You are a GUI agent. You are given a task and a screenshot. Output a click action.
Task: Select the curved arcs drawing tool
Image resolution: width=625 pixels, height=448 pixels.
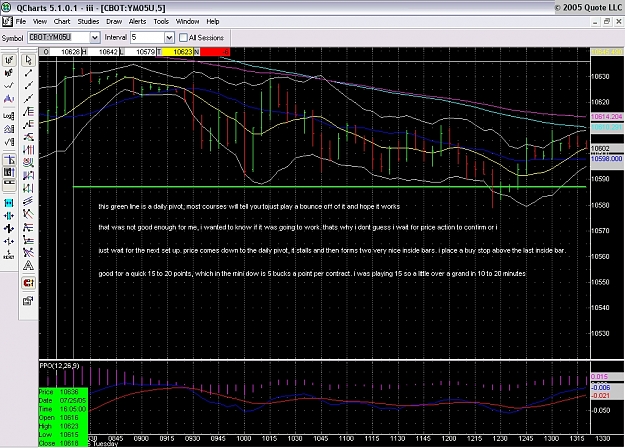point(28,163)
